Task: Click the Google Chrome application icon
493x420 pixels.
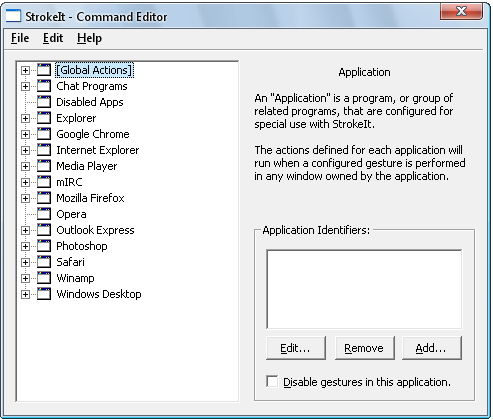Action: pyautogui.click(x=44, y=134)
